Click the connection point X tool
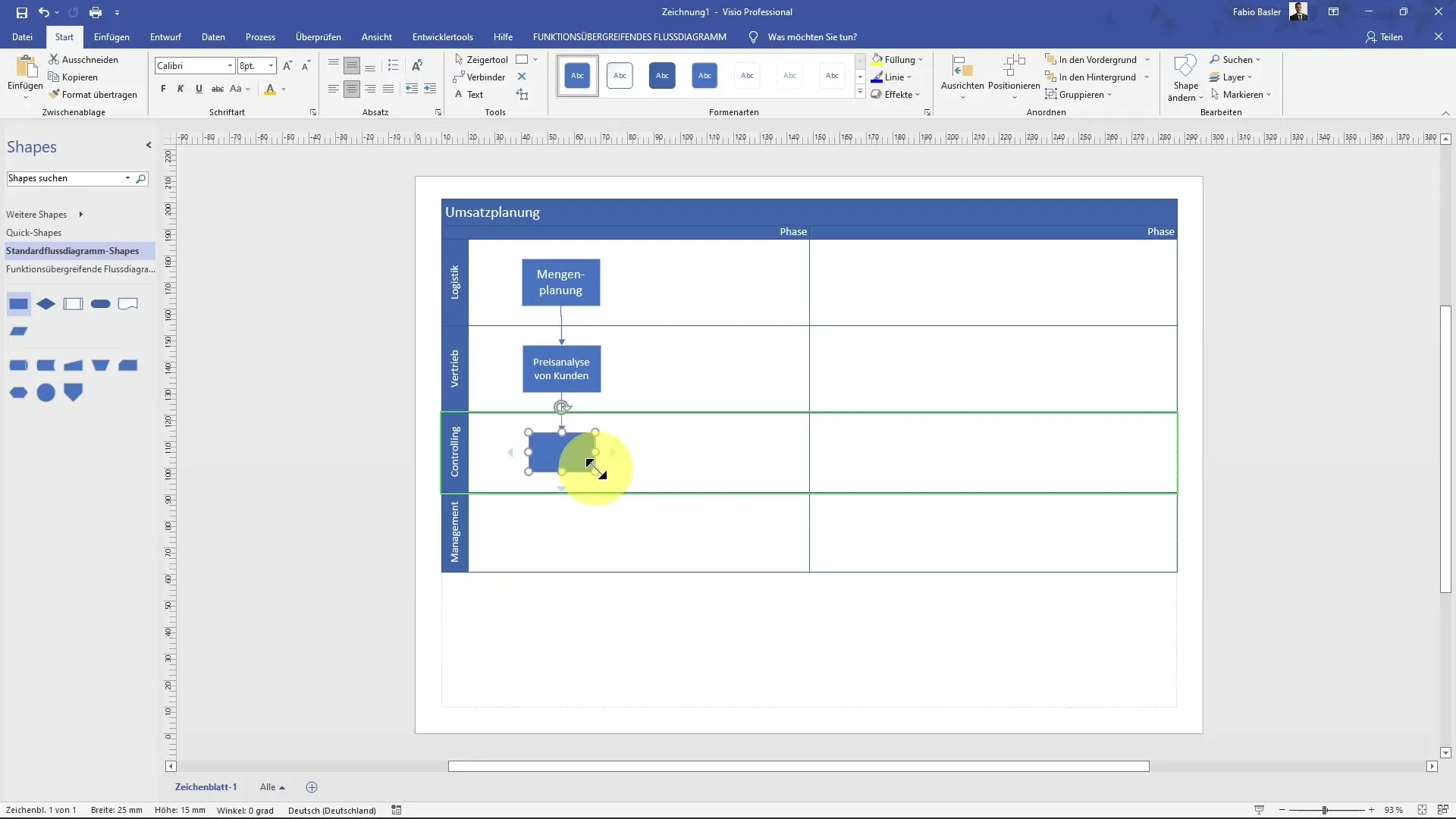 coord(522,77)
